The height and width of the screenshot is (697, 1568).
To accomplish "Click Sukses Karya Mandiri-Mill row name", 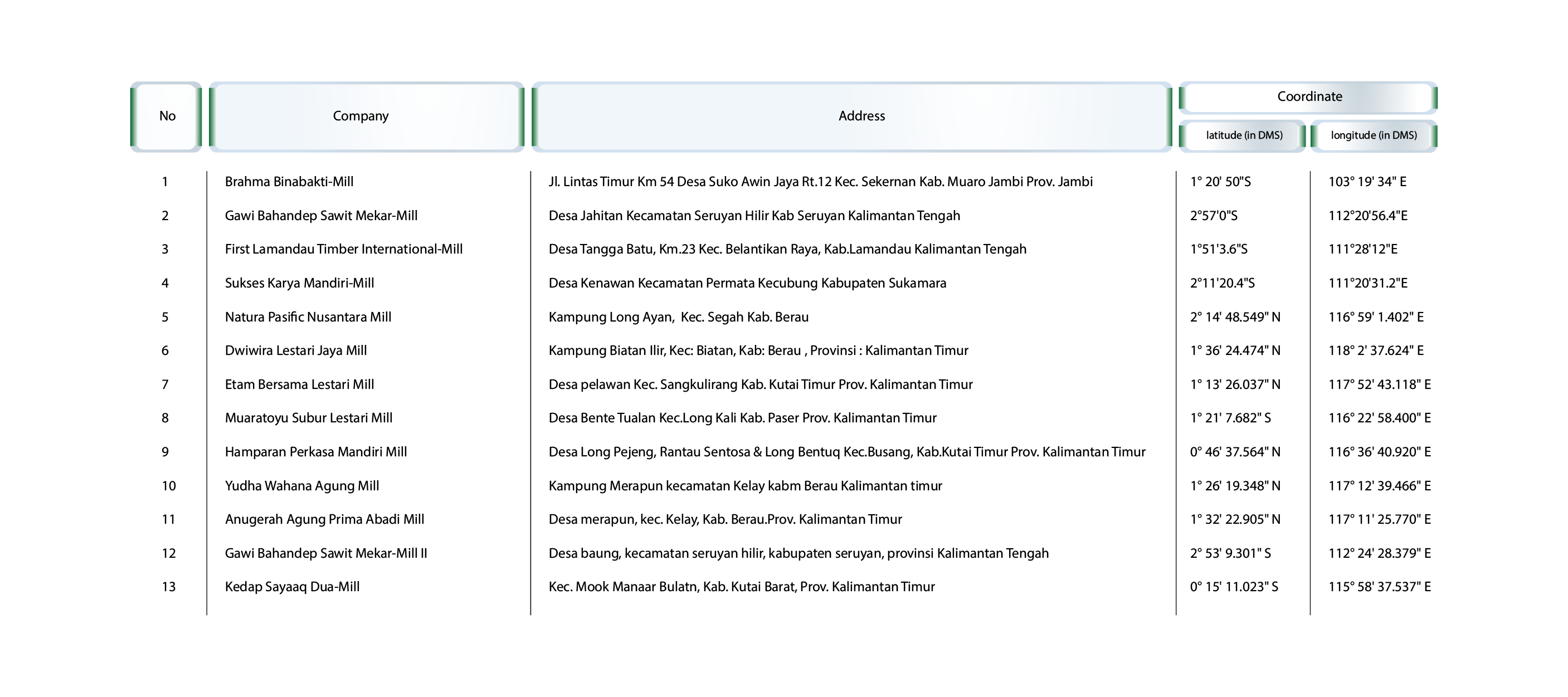I will tap(299, 283).
